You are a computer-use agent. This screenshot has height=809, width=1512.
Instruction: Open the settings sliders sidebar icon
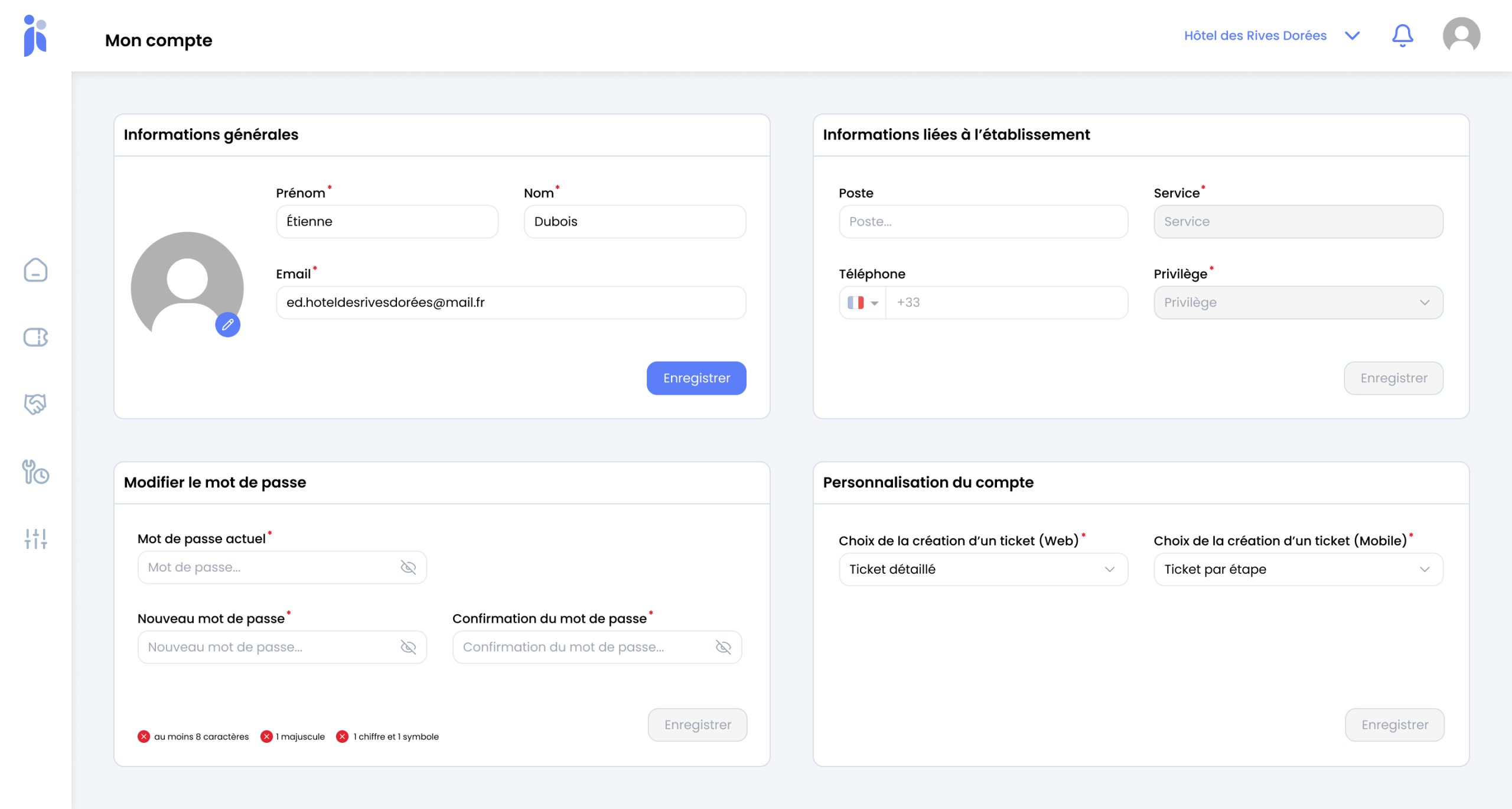[x=35, y=538]
